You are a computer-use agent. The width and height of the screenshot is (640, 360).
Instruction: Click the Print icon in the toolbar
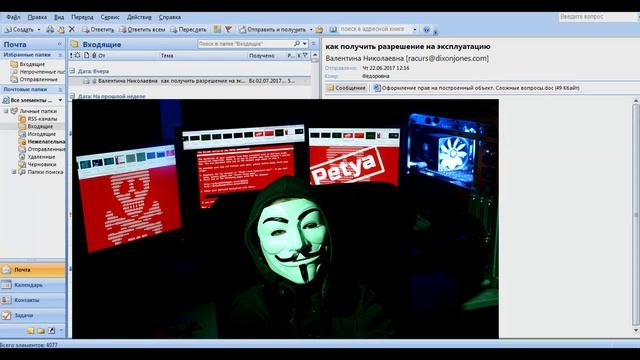(x=50, y=29)
